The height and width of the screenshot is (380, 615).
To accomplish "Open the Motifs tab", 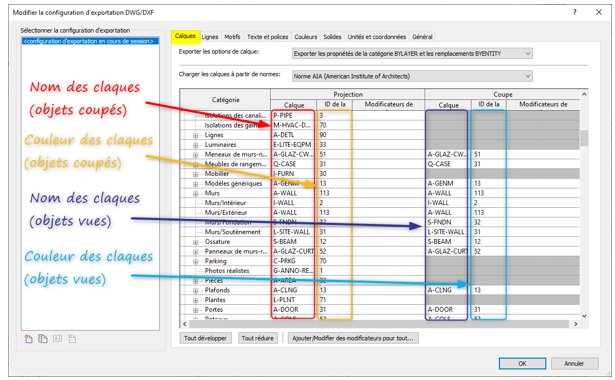I will pos(232,37).
